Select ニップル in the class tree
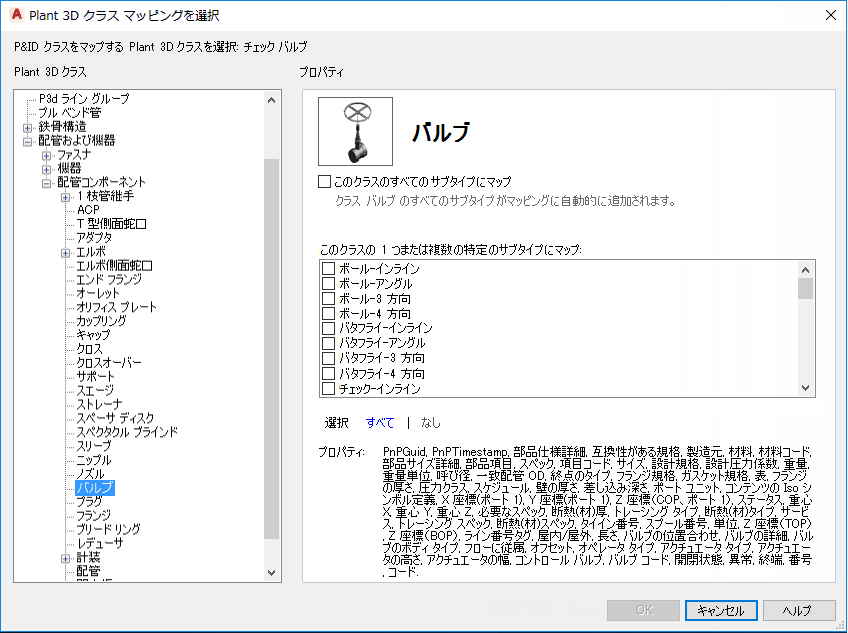The width and height of the screenshot is (848, 633). pos(94,460)
